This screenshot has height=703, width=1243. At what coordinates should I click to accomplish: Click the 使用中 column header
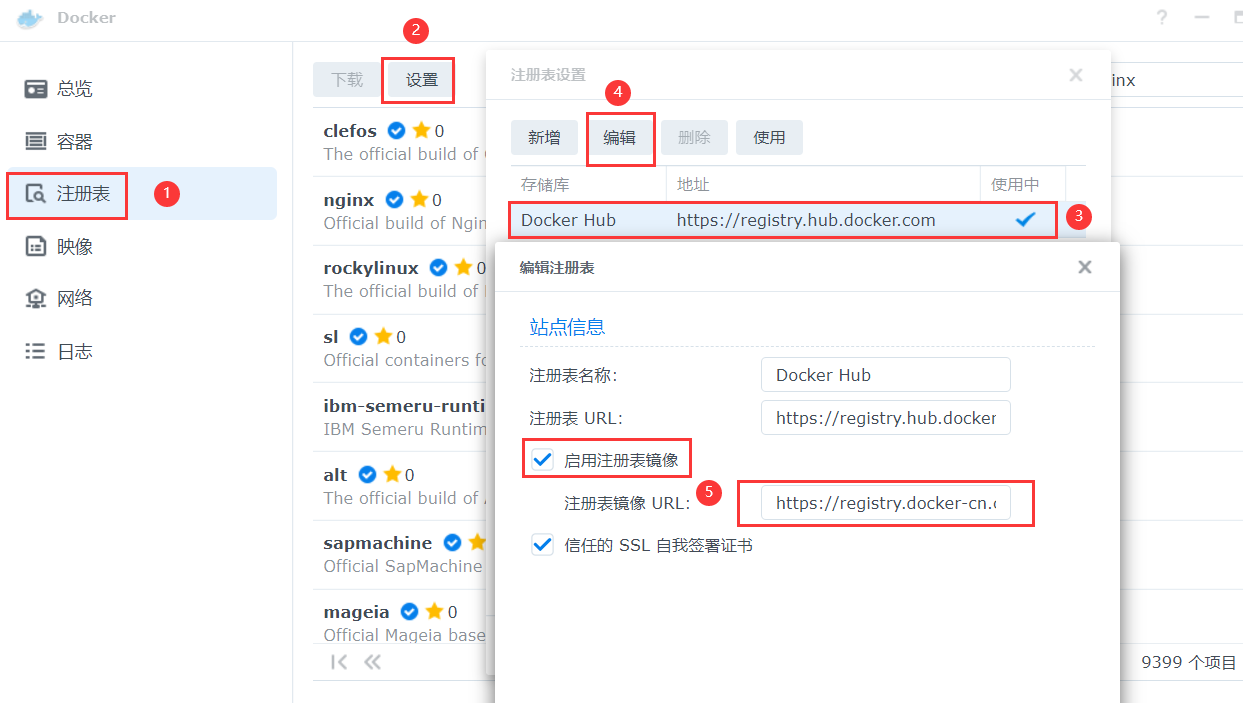point(1022,185)
